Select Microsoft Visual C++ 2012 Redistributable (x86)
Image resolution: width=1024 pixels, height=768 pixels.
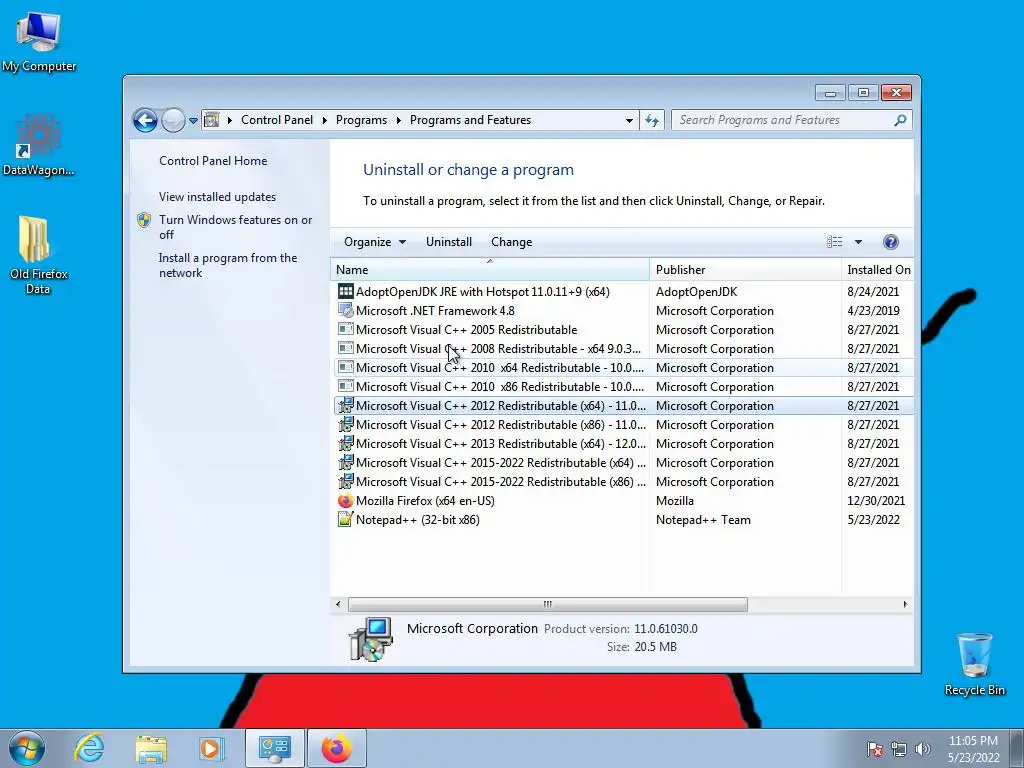(x=624, y=424)
